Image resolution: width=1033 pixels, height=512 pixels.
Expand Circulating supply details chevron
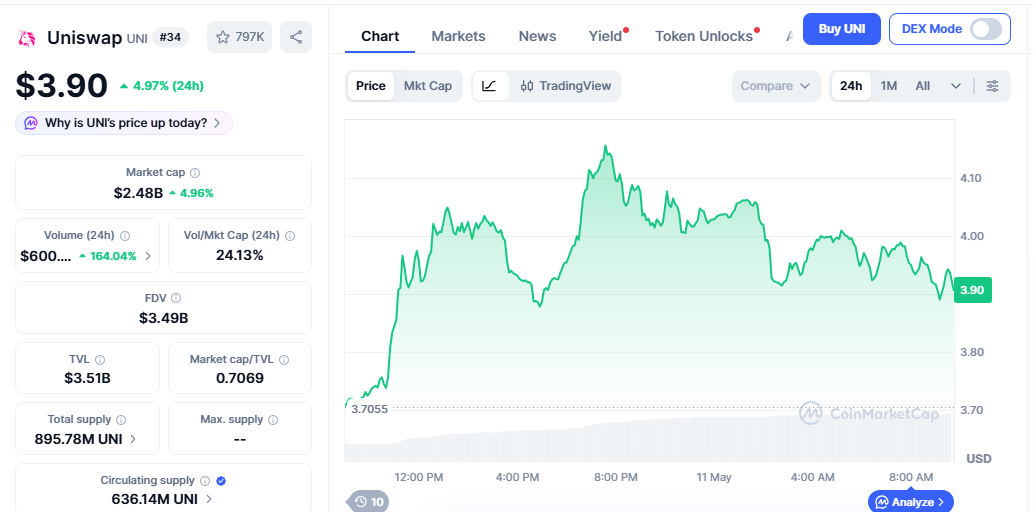point(209,499)
